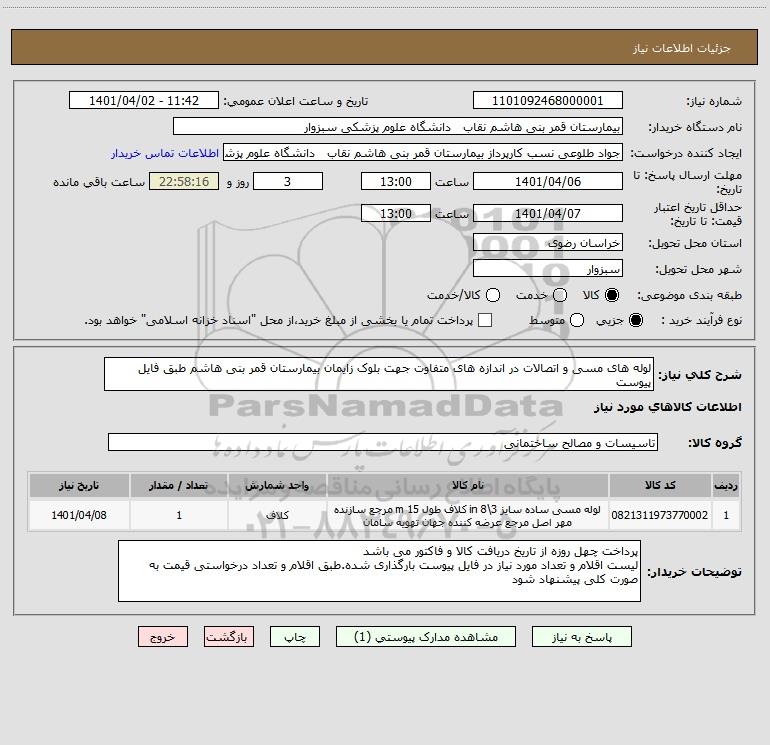Click the چاپ print button
Image resolution: width=770 pixels, height=745 pixels.
[x=295, y=637]
